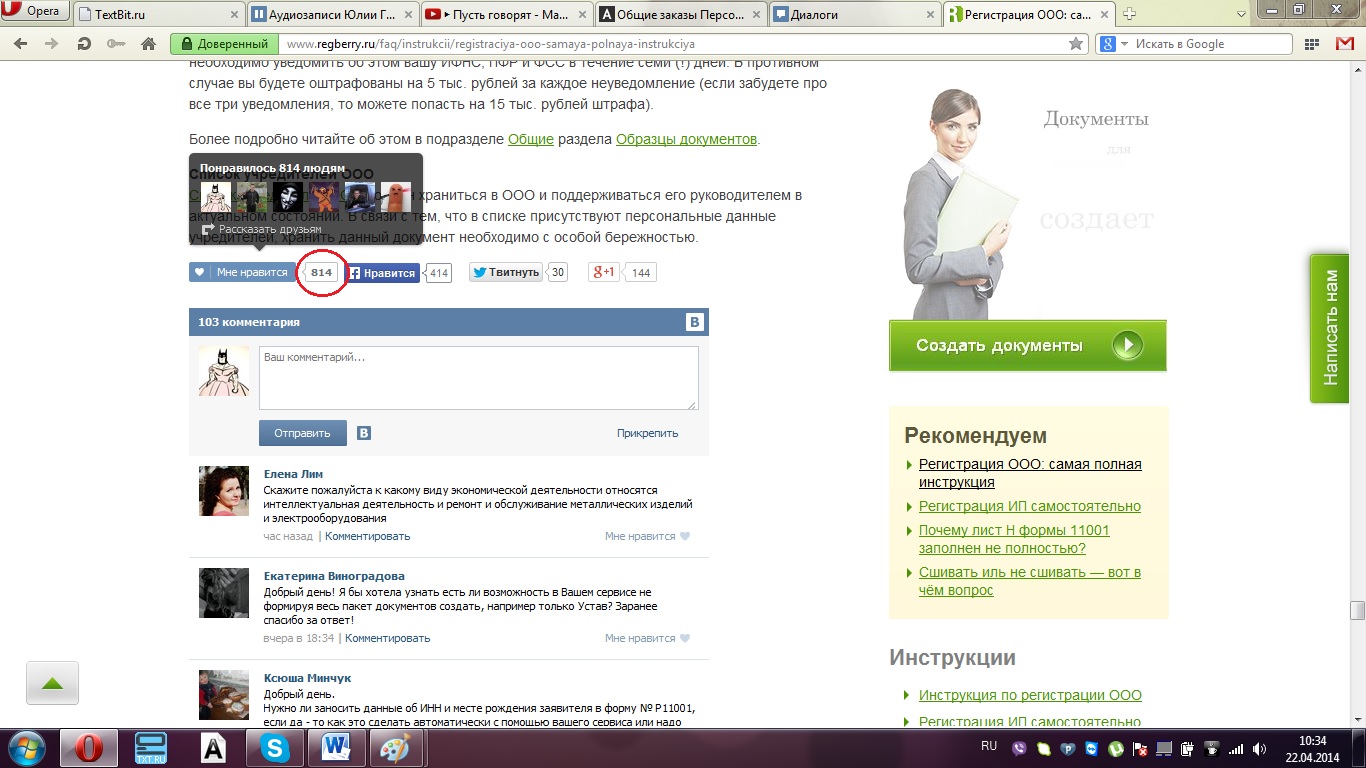The width and height of the screenshot is (1366, 768).
Task: Click the VK logo in comments header
Action: coord(695,322)
